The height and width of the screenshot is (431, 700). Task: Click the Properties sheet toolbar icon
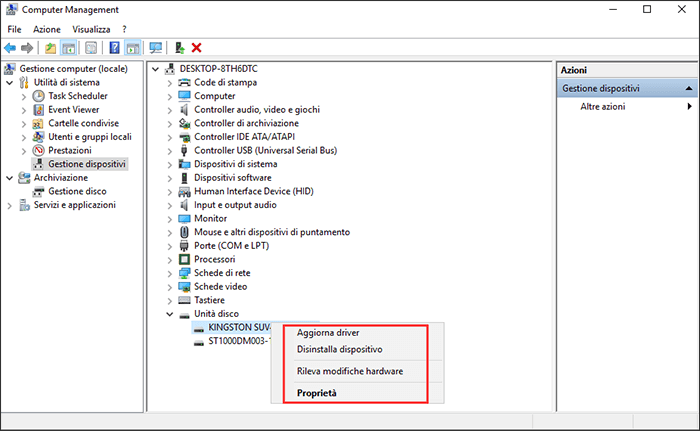point(91,48)
